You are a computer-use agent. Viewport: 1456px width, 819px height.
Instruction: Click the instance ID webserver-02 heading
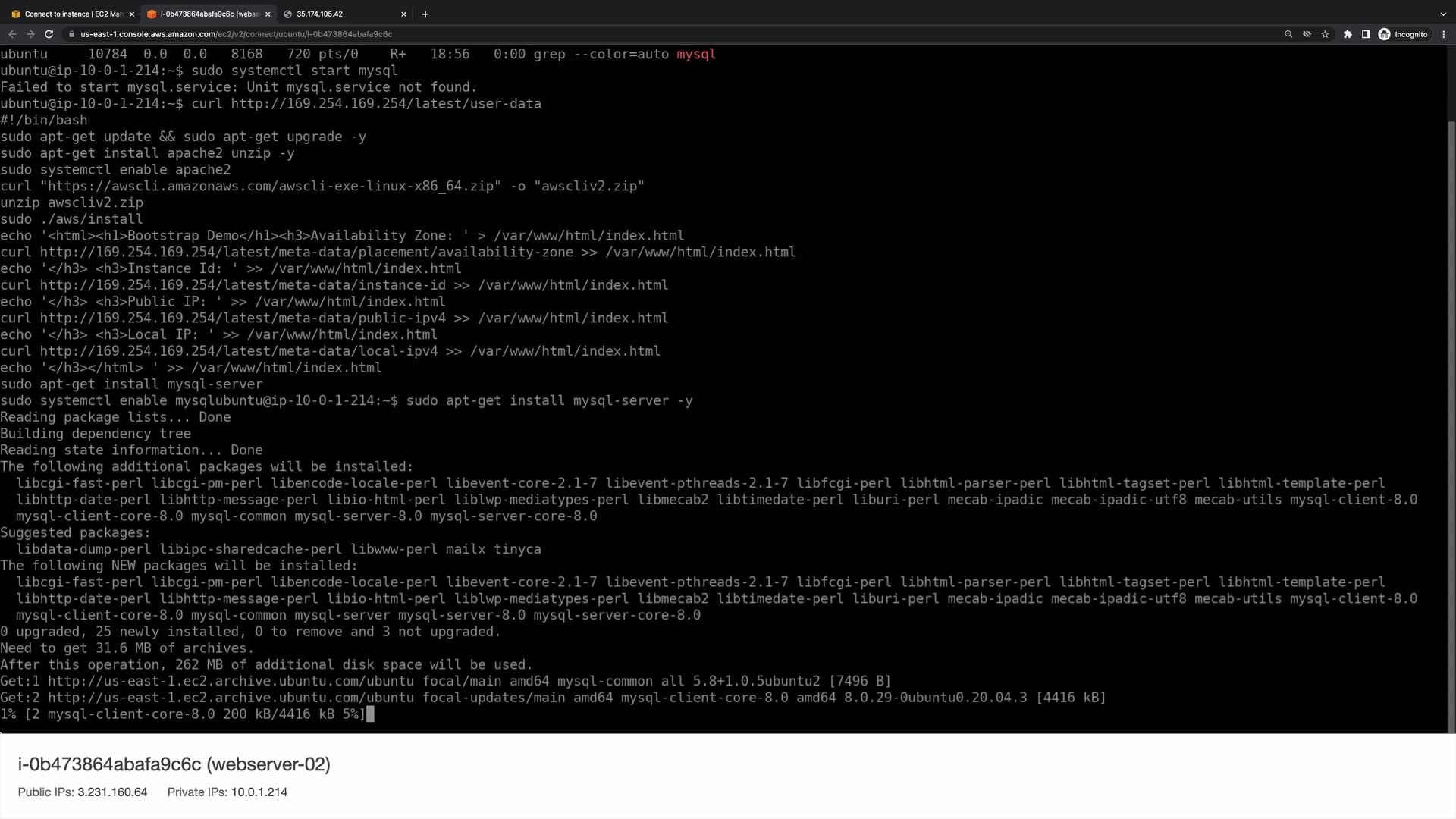[x=174, y=764]
